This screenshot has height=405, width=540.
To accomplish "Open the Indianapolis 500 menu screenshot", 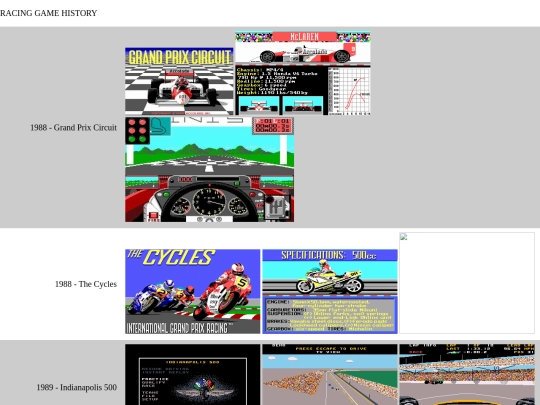I will tap(193, 374).
